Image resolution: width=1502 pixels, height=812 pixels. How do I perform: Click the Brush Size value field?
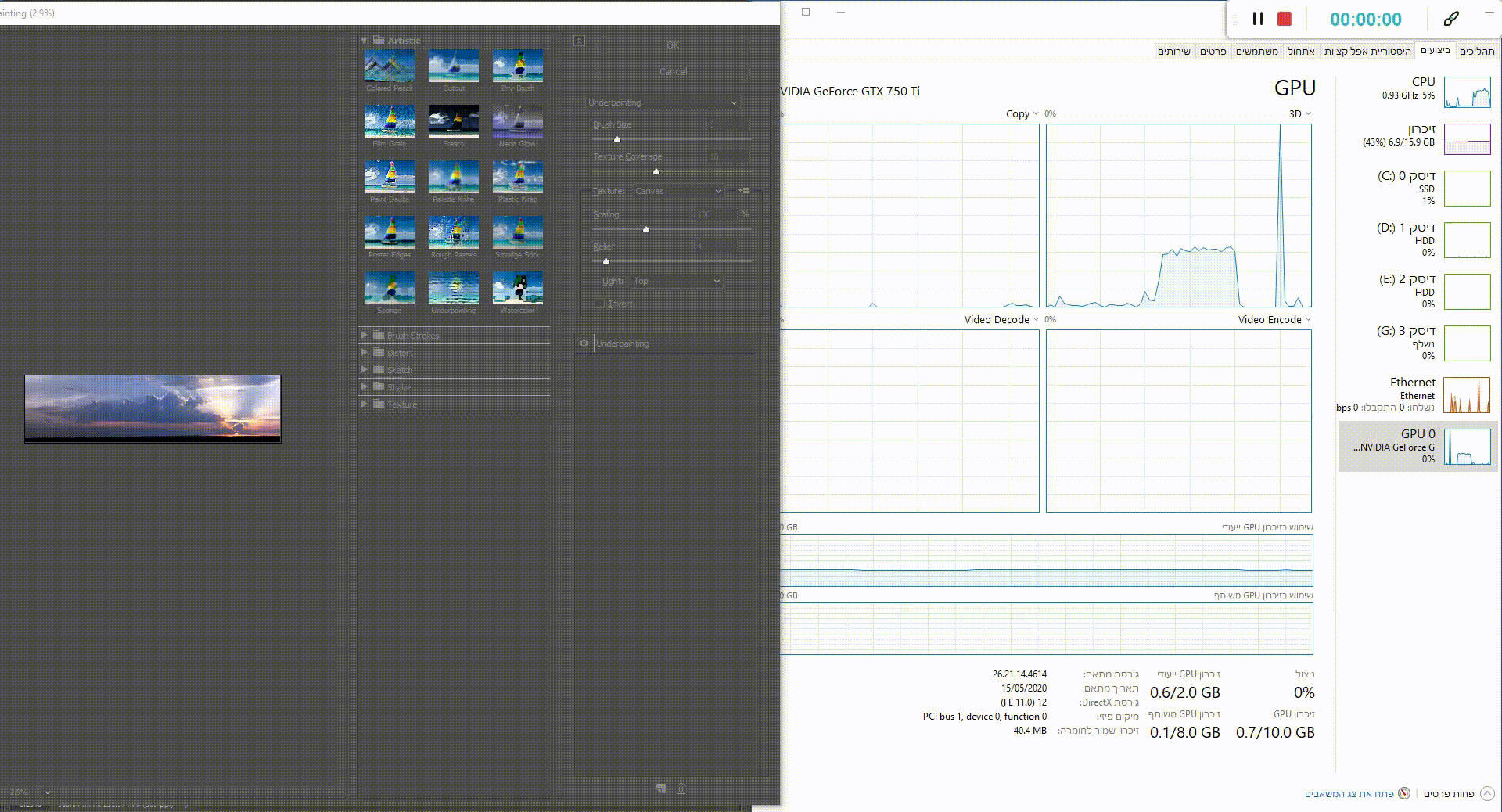click(x=727, y=125)
